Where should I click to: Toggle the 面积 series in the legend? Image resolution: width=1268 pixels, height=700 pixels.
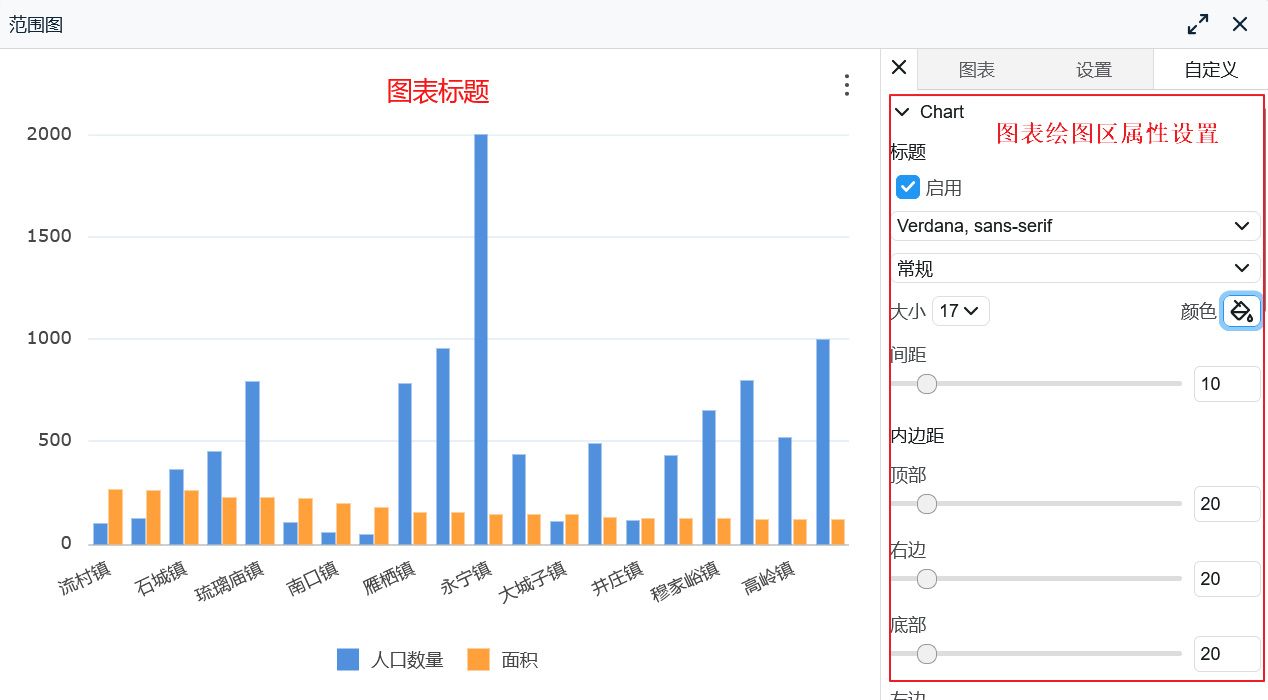tap(506, 659)
